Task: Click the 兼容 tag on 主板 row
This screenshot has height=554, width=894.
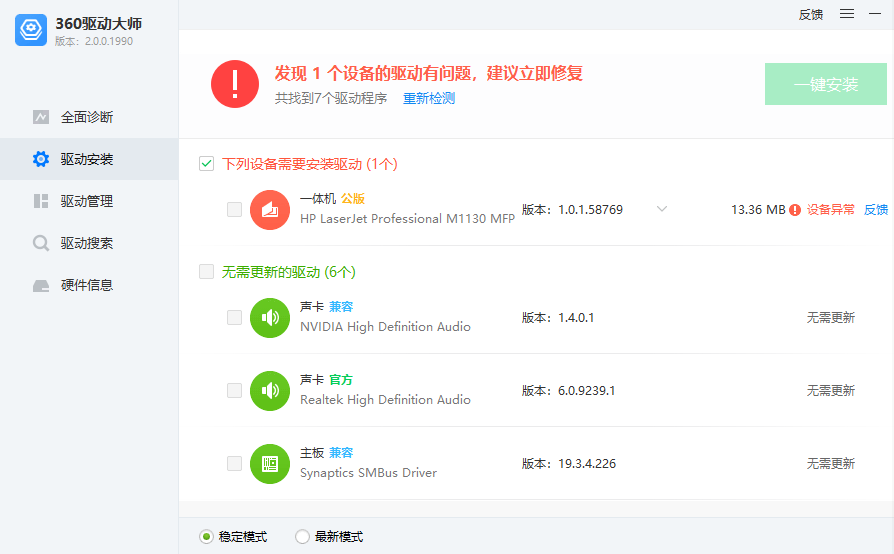Action: [341, 453]
